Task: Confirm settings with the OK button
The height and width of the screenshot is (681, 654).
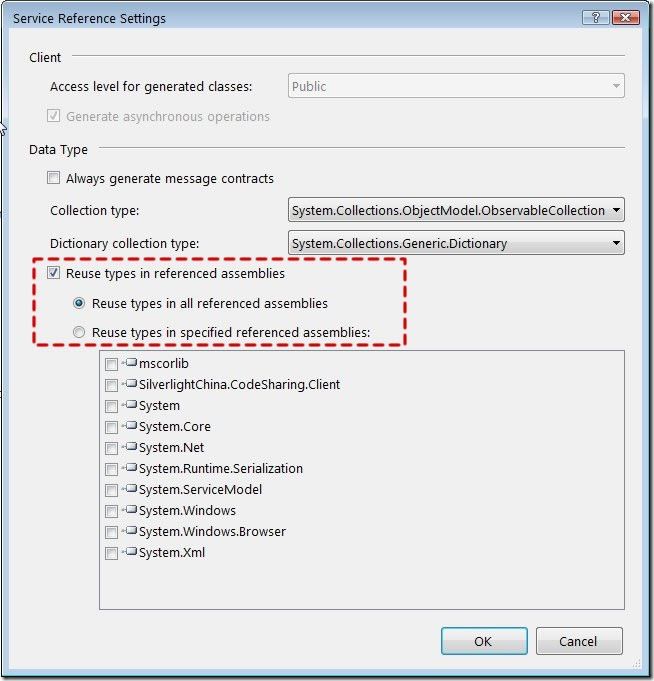Action: point(484,641)
